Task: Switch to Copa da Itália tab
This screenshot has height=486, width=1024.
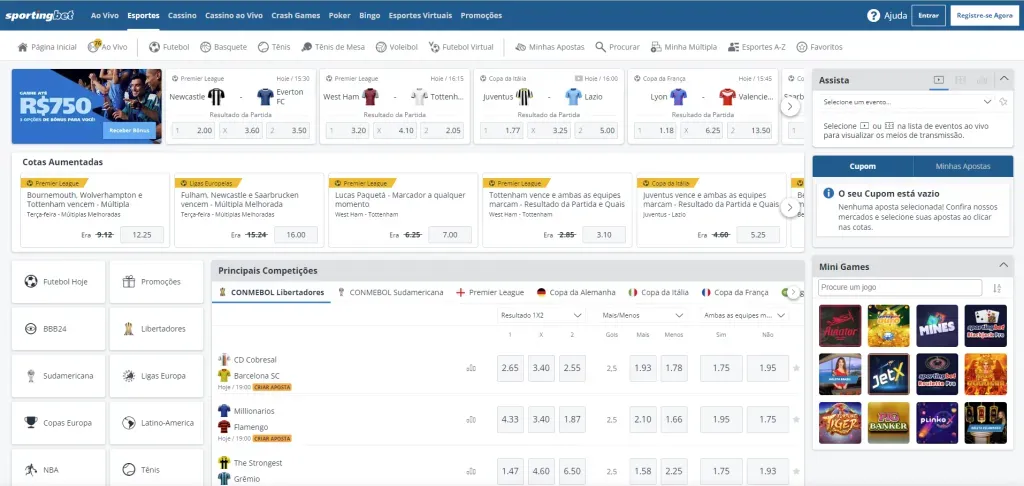Action: 658,293
